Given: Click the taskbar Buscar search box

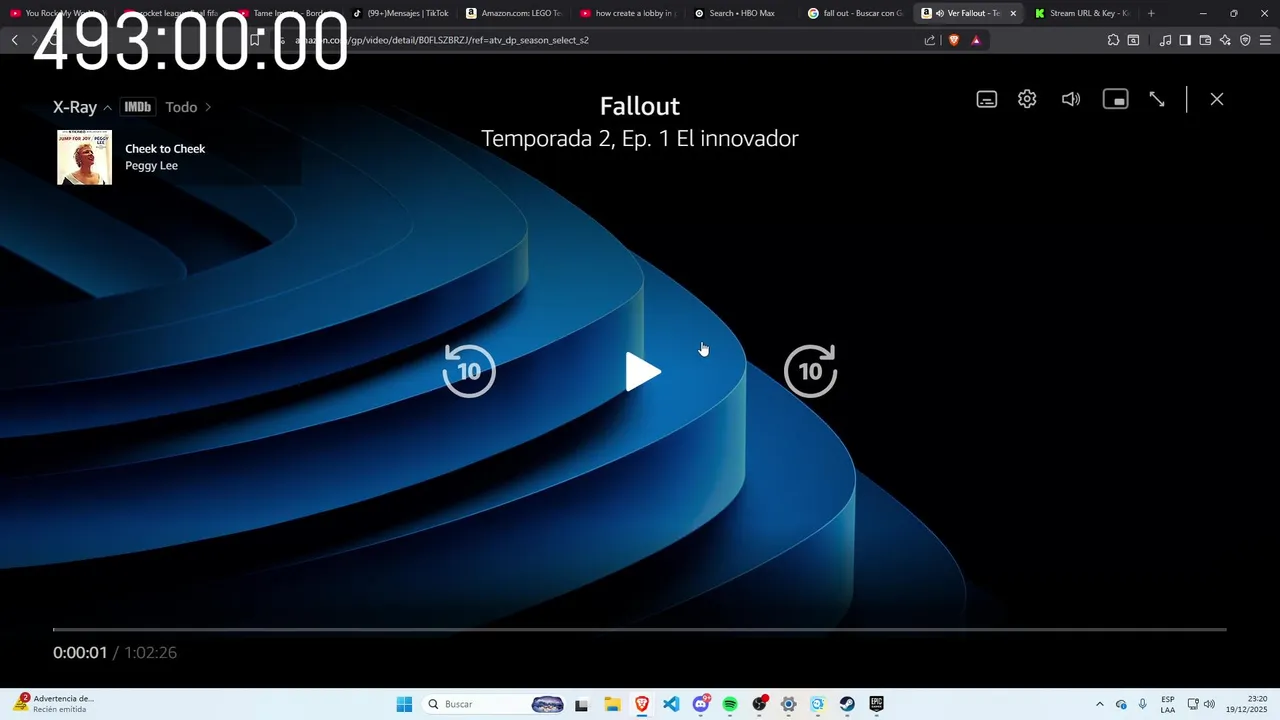Looking at the screenshot, I should 494,704.
